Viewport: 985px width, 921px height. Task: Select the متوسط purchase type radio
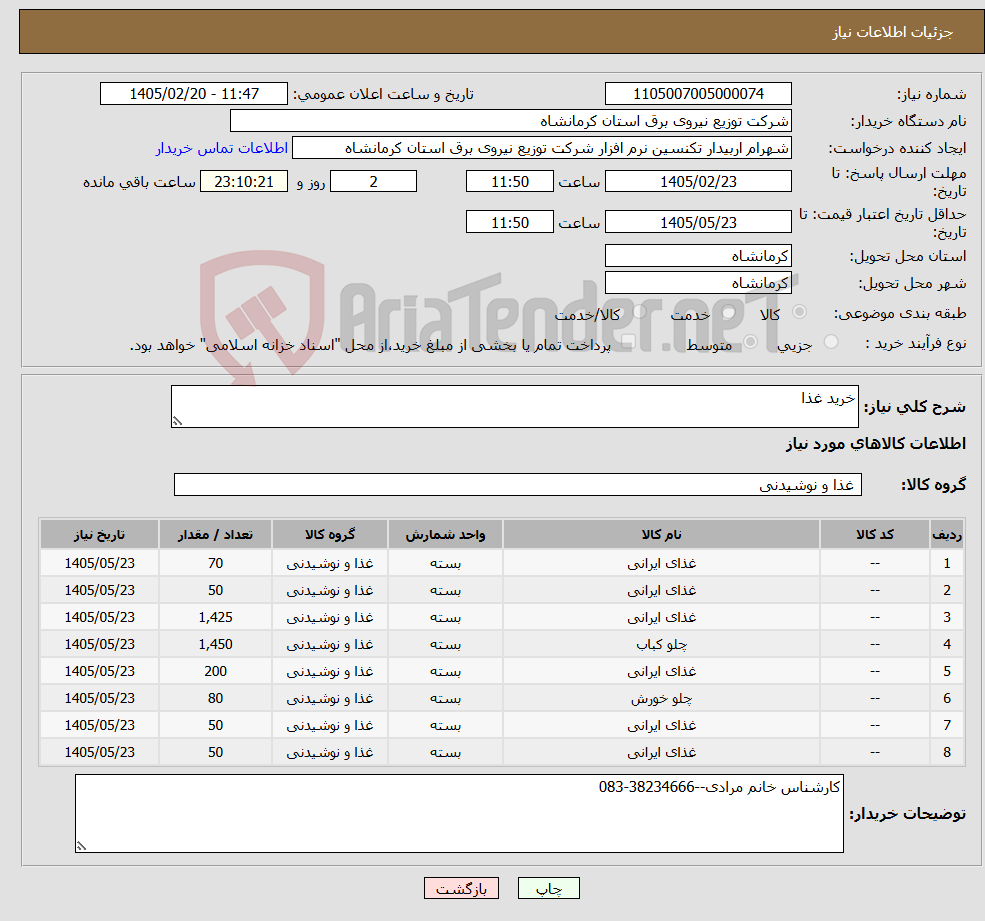[x=751, y=342]
